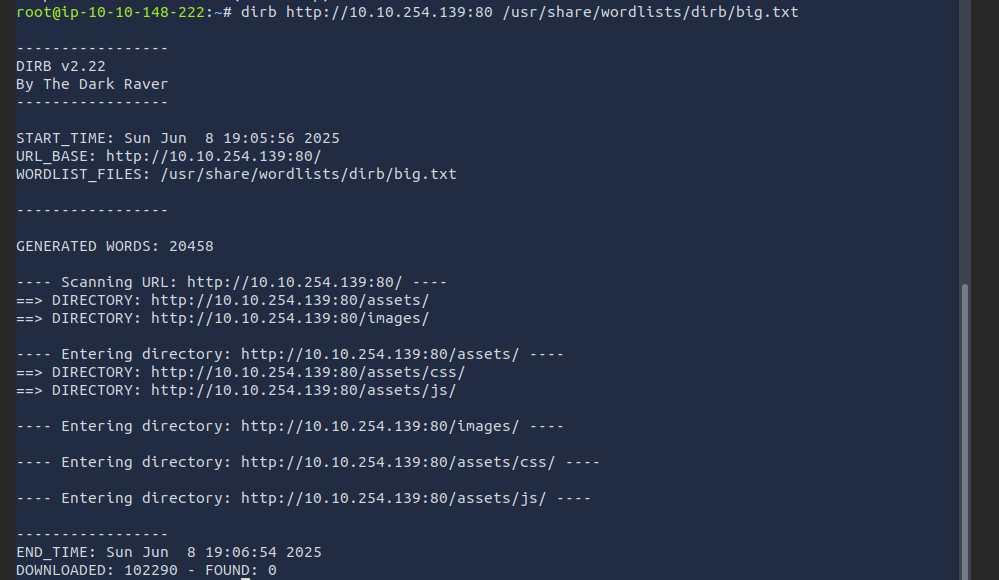Click the GENERATED WORDS count 20458
Screen dimensions: 999x580
(x=191, y=246)
